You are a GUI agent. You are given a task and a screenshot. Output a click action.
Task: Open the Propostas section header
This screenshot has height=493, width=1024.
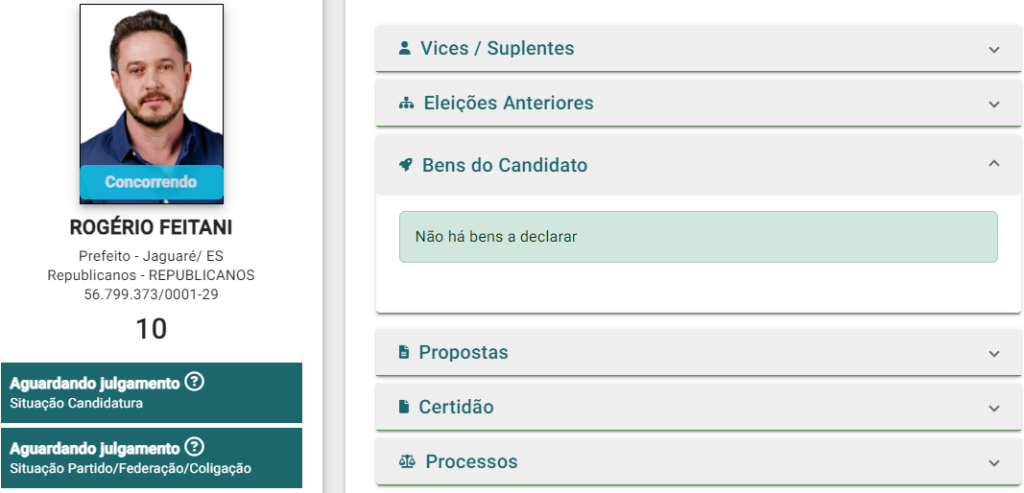pyautogui.click(x=698, y=353)
